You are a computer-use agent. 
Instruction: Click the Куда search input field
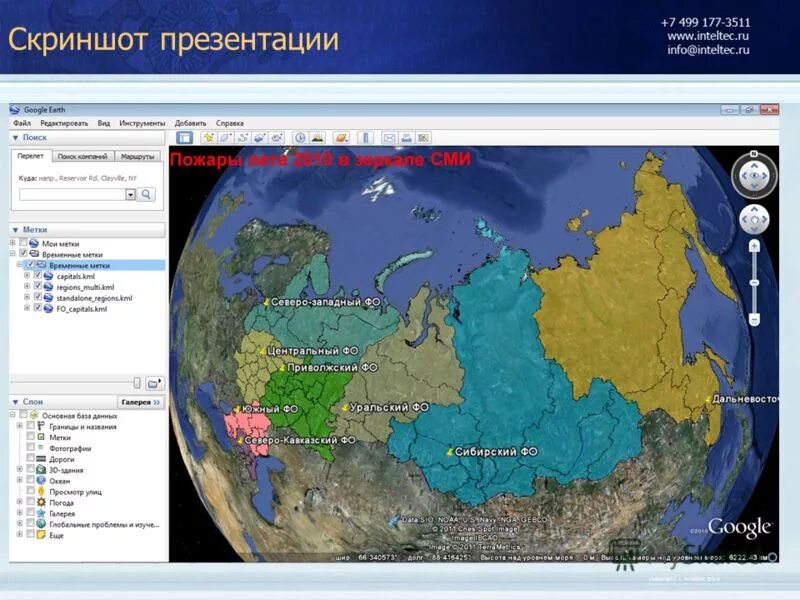pyautogui.click(x=72, y=194)
